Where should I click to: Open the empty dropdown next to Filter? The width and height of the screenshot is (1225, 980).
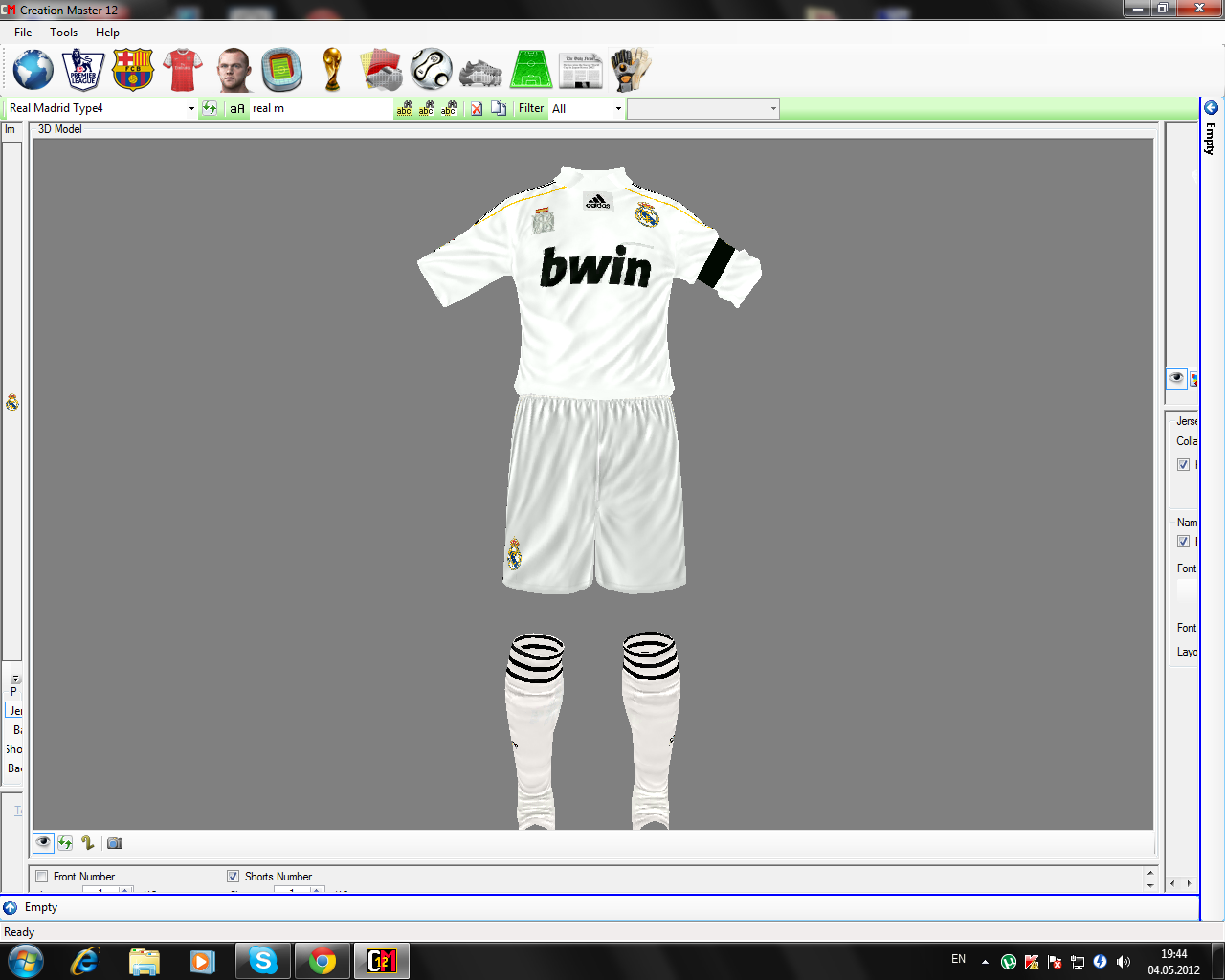coord(703,109)
